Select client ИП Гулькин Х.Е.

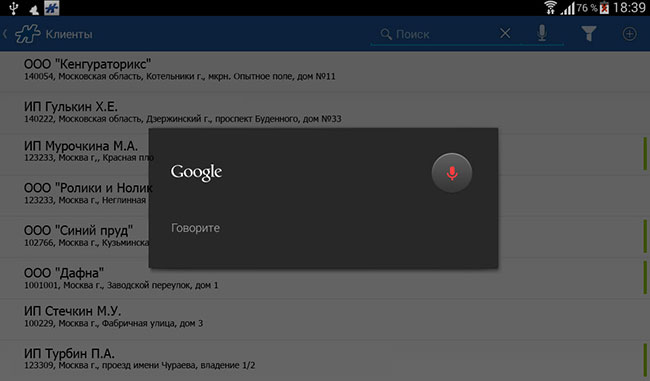click(325, 112)
